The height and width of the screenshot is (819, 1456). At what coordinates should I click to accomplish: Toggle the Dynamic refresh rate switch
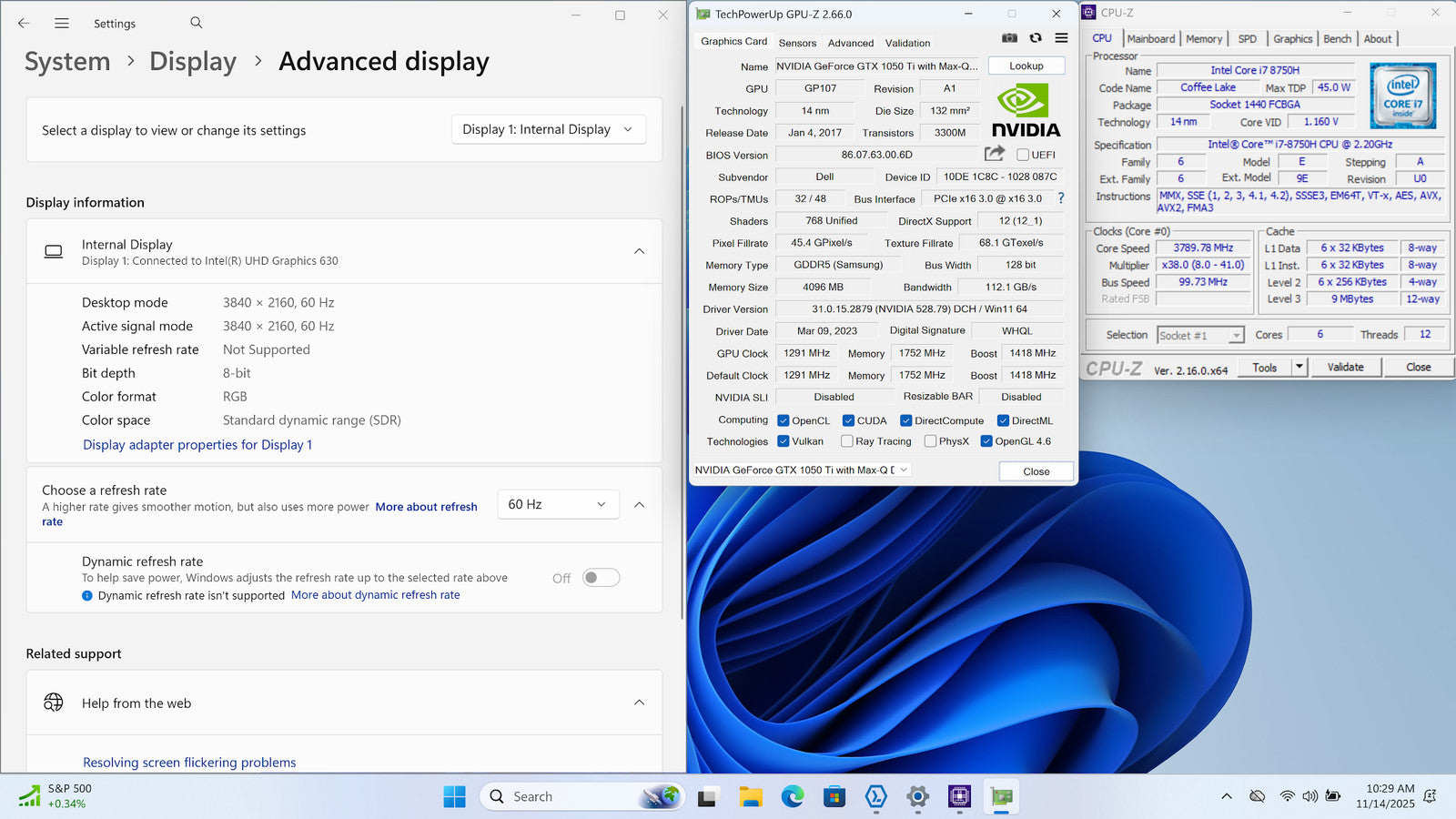click(601, 578)
